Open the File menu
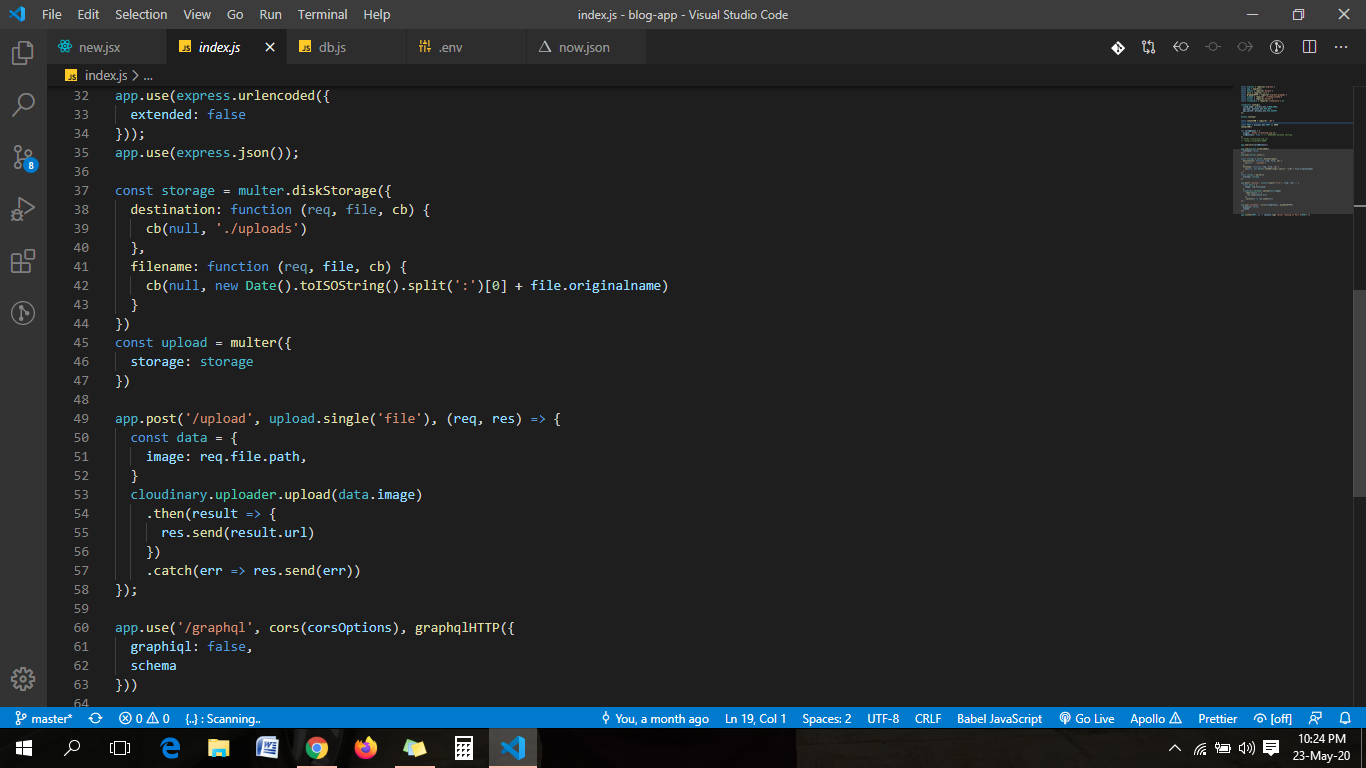This screenshot has width=1366, height=768. [52, 15]
